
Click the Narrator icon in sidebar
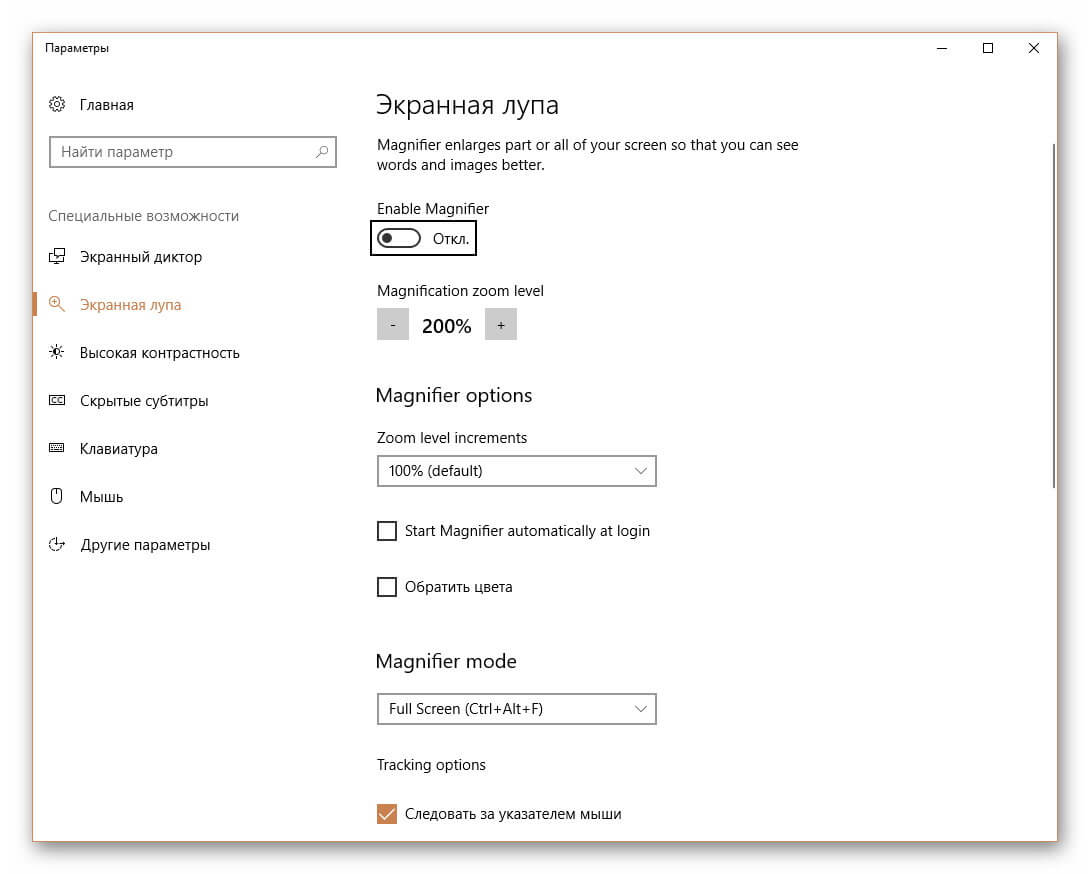tap(57, 257)
